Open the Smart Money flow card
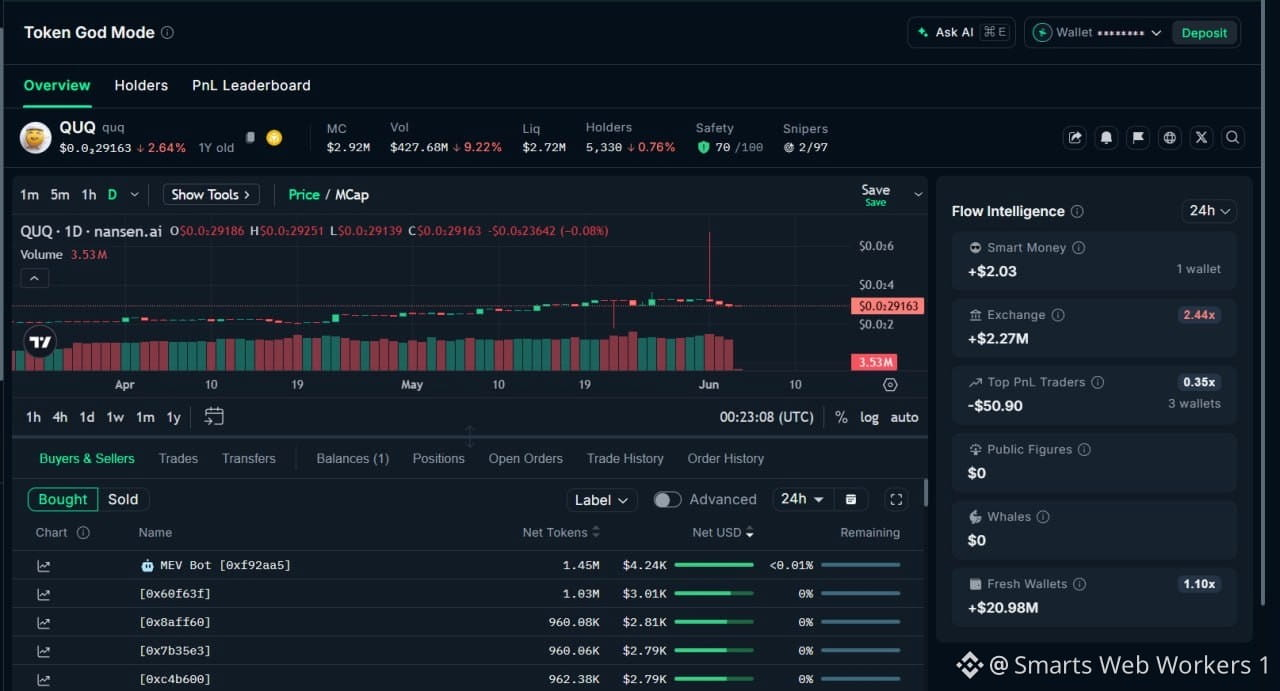Viewport: 1280px width, 691px height. 1094,261
